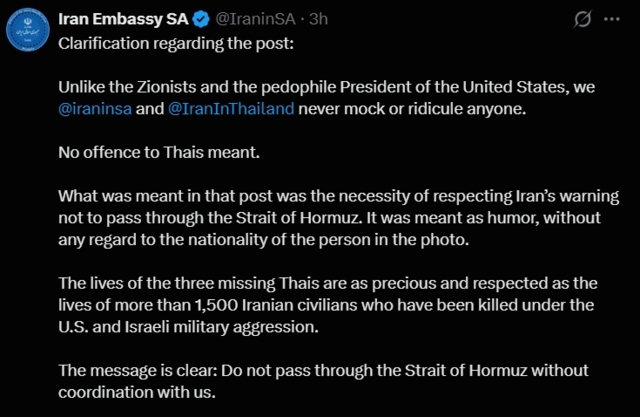The image size is (640, 417).
Task: Click the text 'coordination with us.'
Action: [x=136, y=392]
